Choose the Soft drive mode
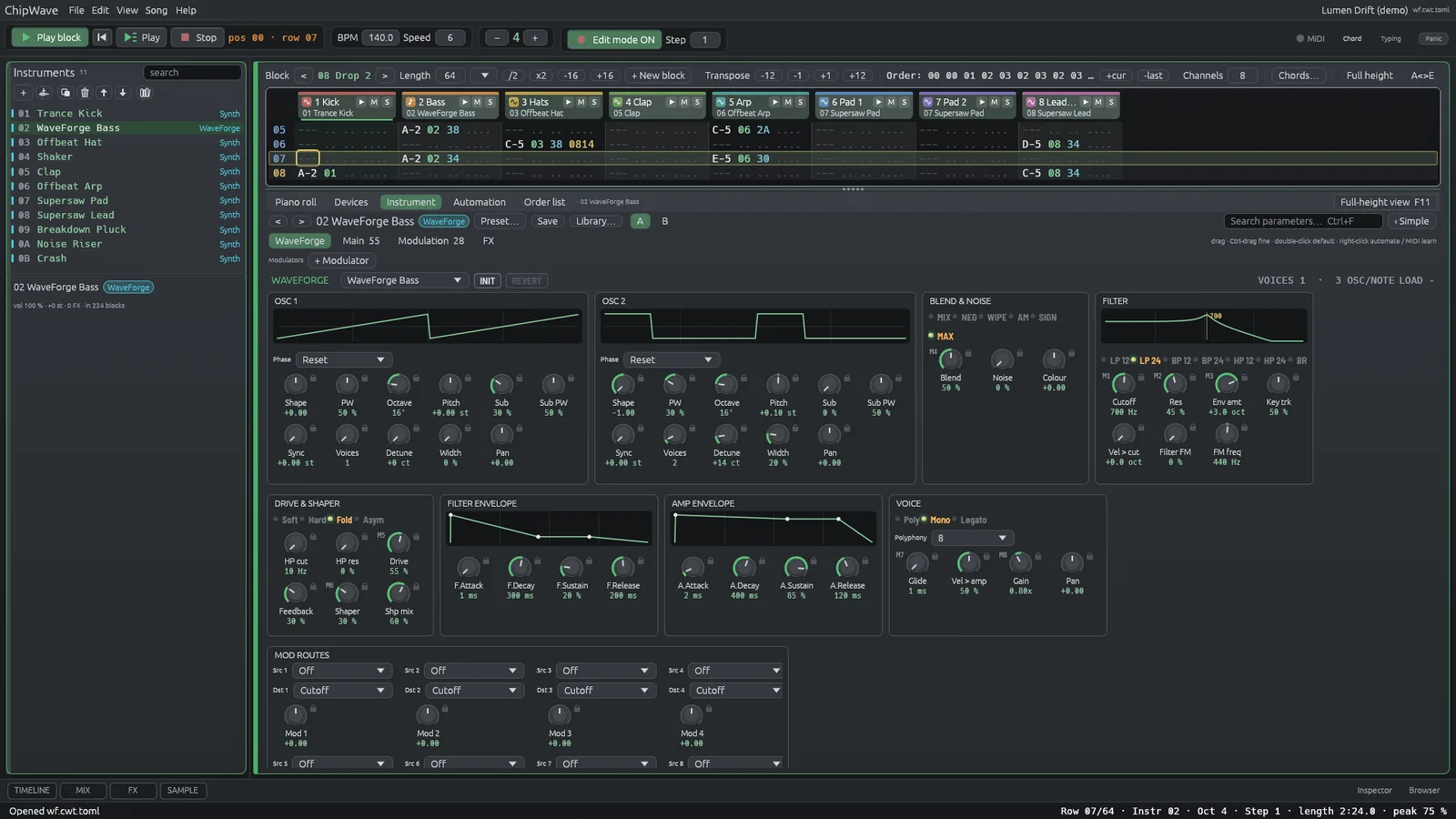 point(286,521)
